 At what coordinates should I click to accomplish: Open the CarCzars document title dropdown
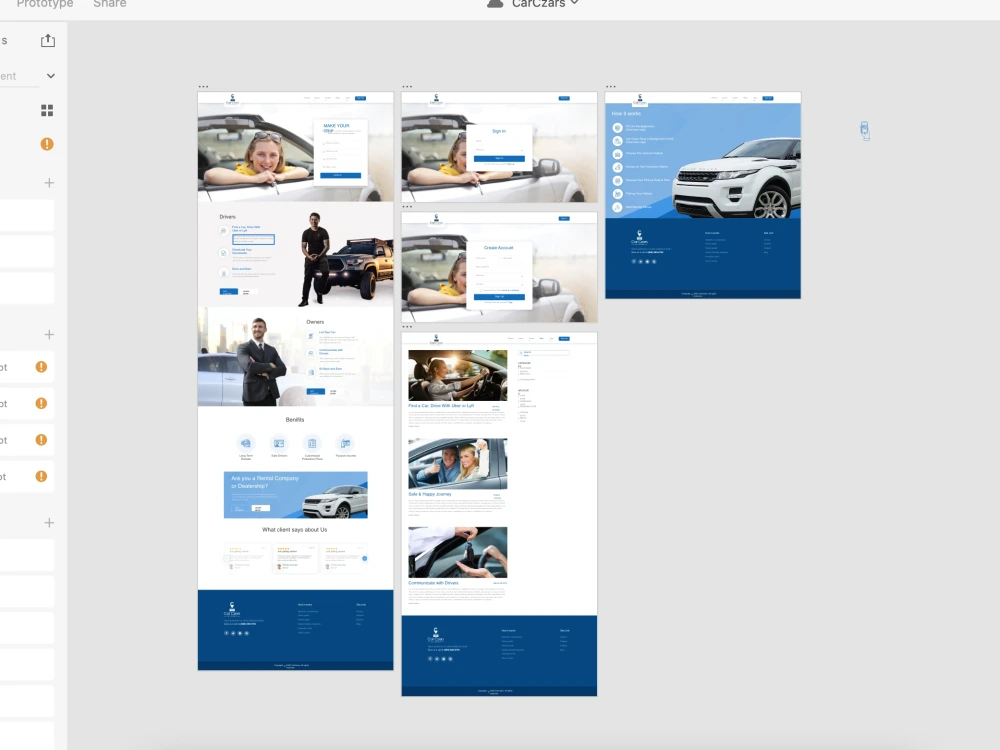click(545, 4)
